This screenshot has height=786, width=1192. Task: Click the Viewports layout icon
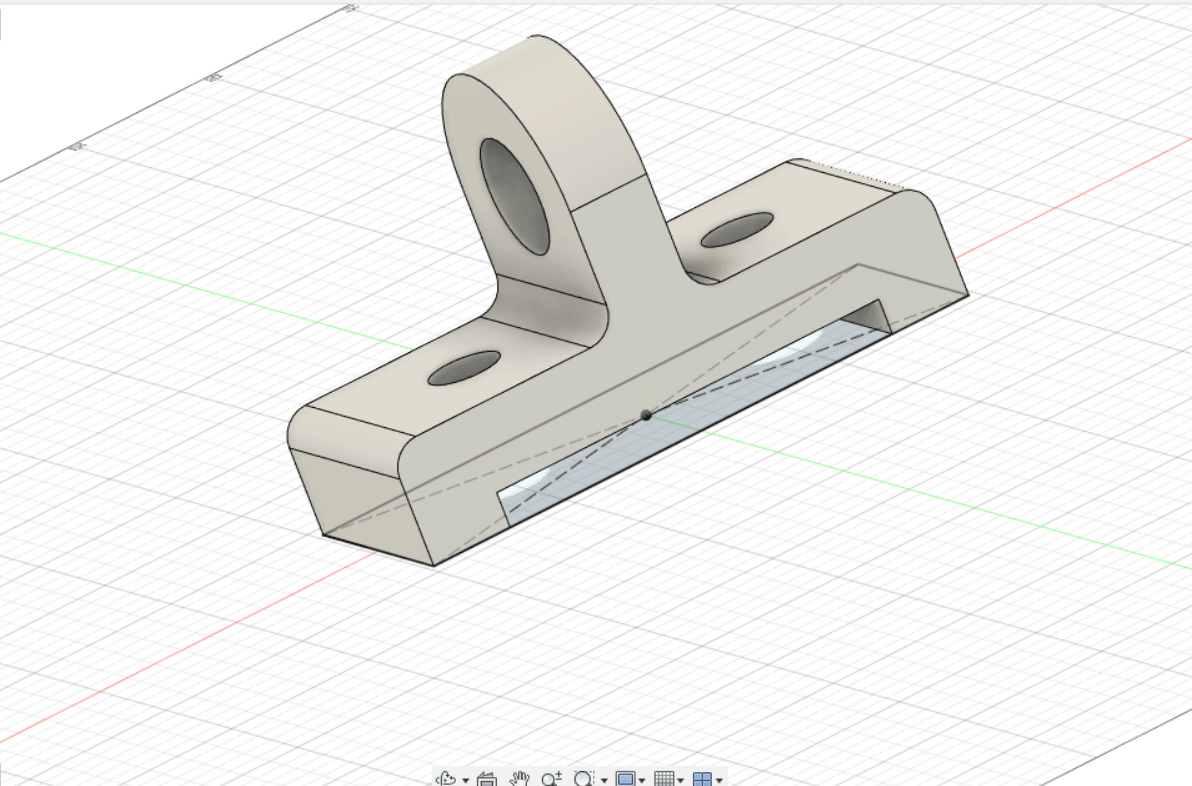pos(702,778)
